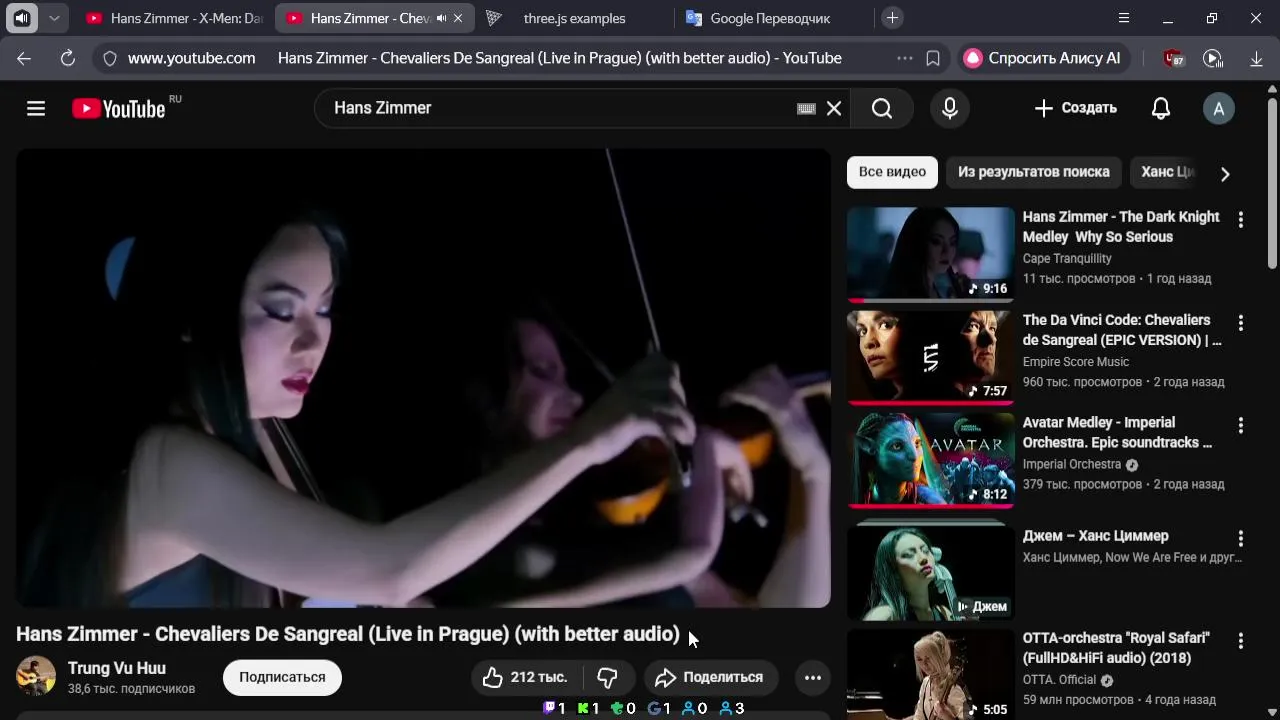Clear the Hans Zimmer search text
The height and width of the screenshot is (720, 1280).
click(x=834, y=108)
